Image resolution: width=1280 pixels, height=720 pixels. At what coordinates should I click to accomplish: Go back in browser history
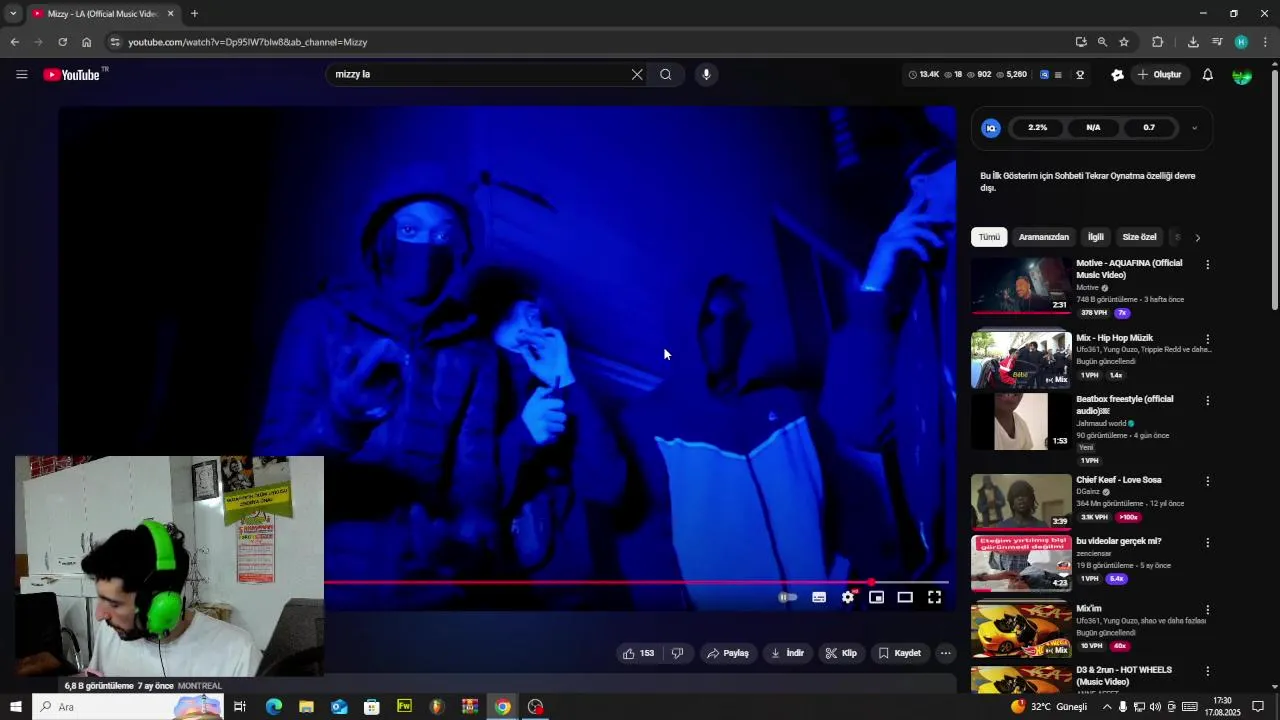pyautogui.click(x=14, y=42)
